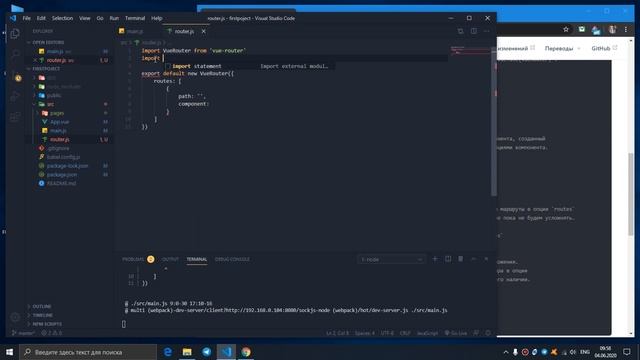Open the Run and Debug view
640x360 pixels.
click(15, 96)
